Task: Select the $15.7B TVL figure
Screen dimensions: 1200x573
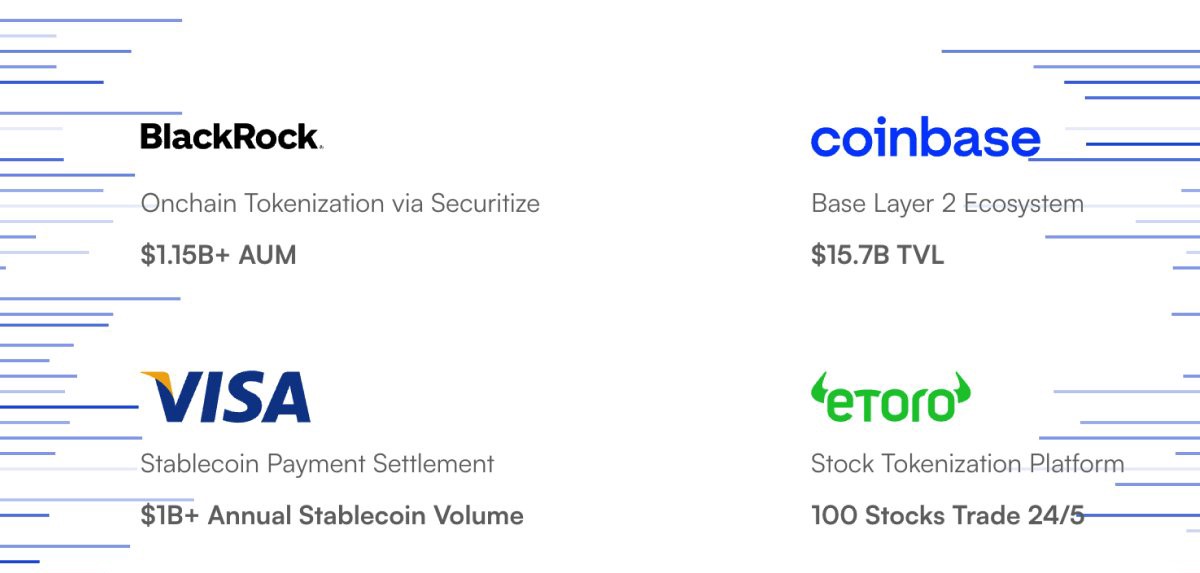Action: 877,255
